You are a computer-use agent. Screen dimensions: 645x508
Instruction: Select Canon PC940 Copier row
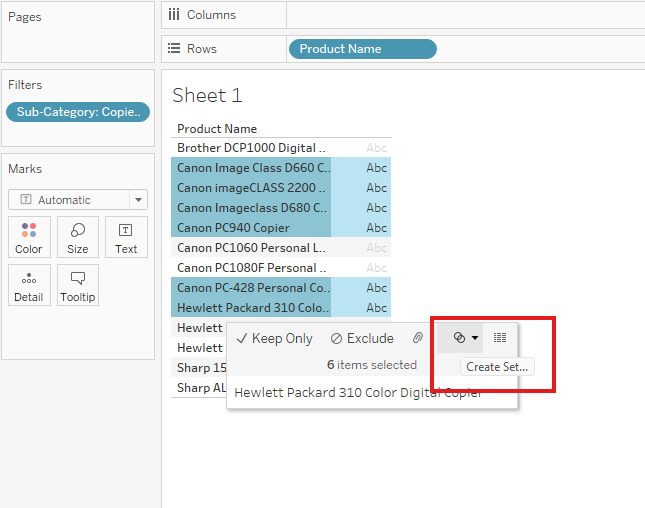[x=251, y=227]
